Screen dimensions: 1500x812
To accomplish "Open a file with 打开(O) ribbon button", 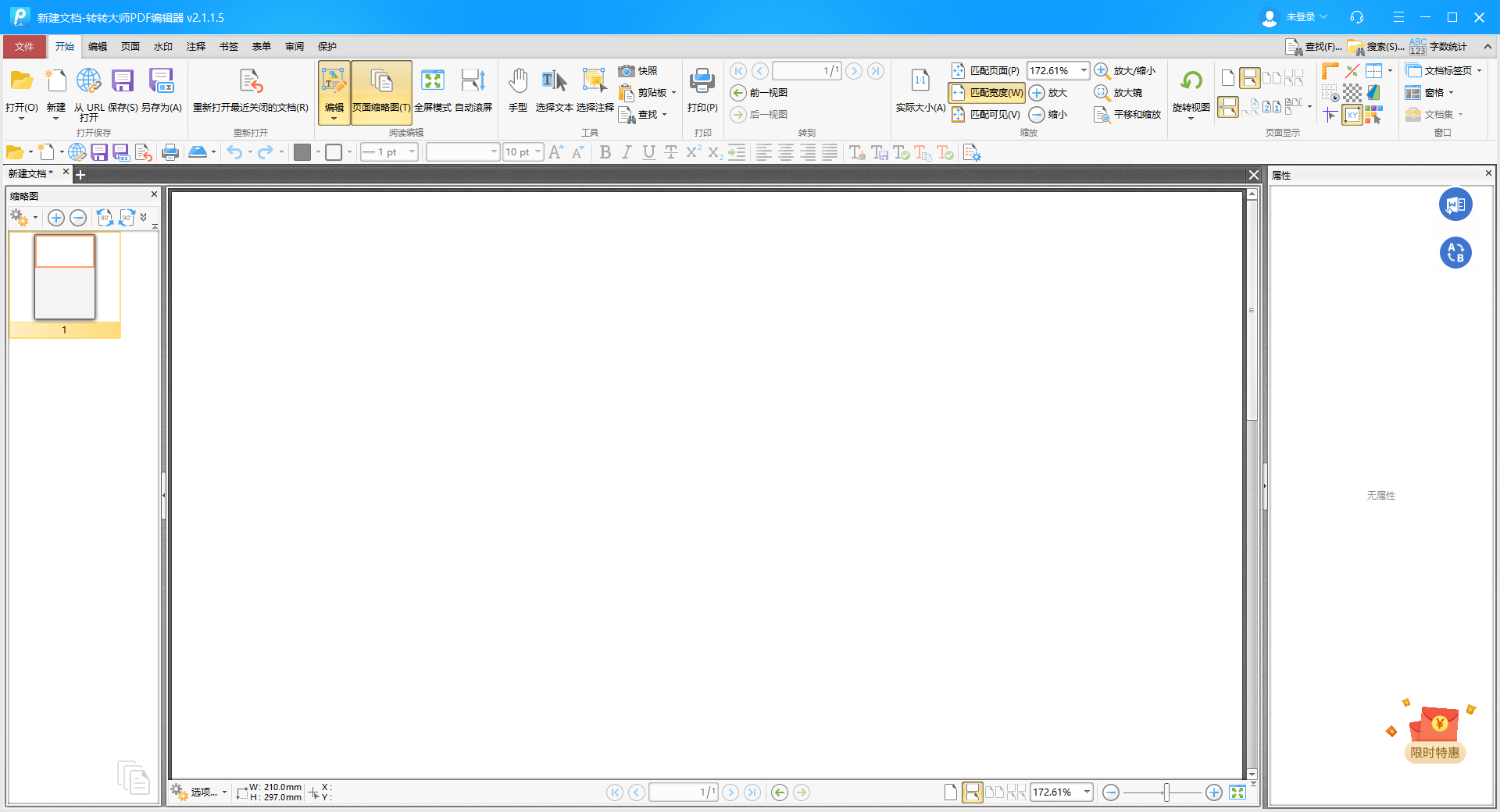I will point(21,92).
